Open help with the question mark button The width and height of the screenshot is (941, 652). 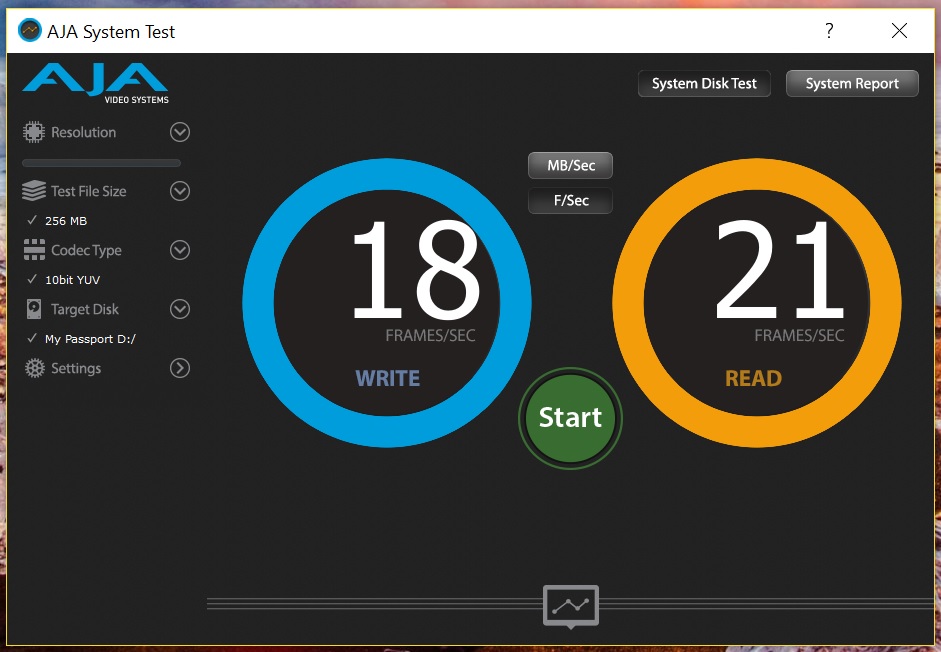[x=829, y=31]
